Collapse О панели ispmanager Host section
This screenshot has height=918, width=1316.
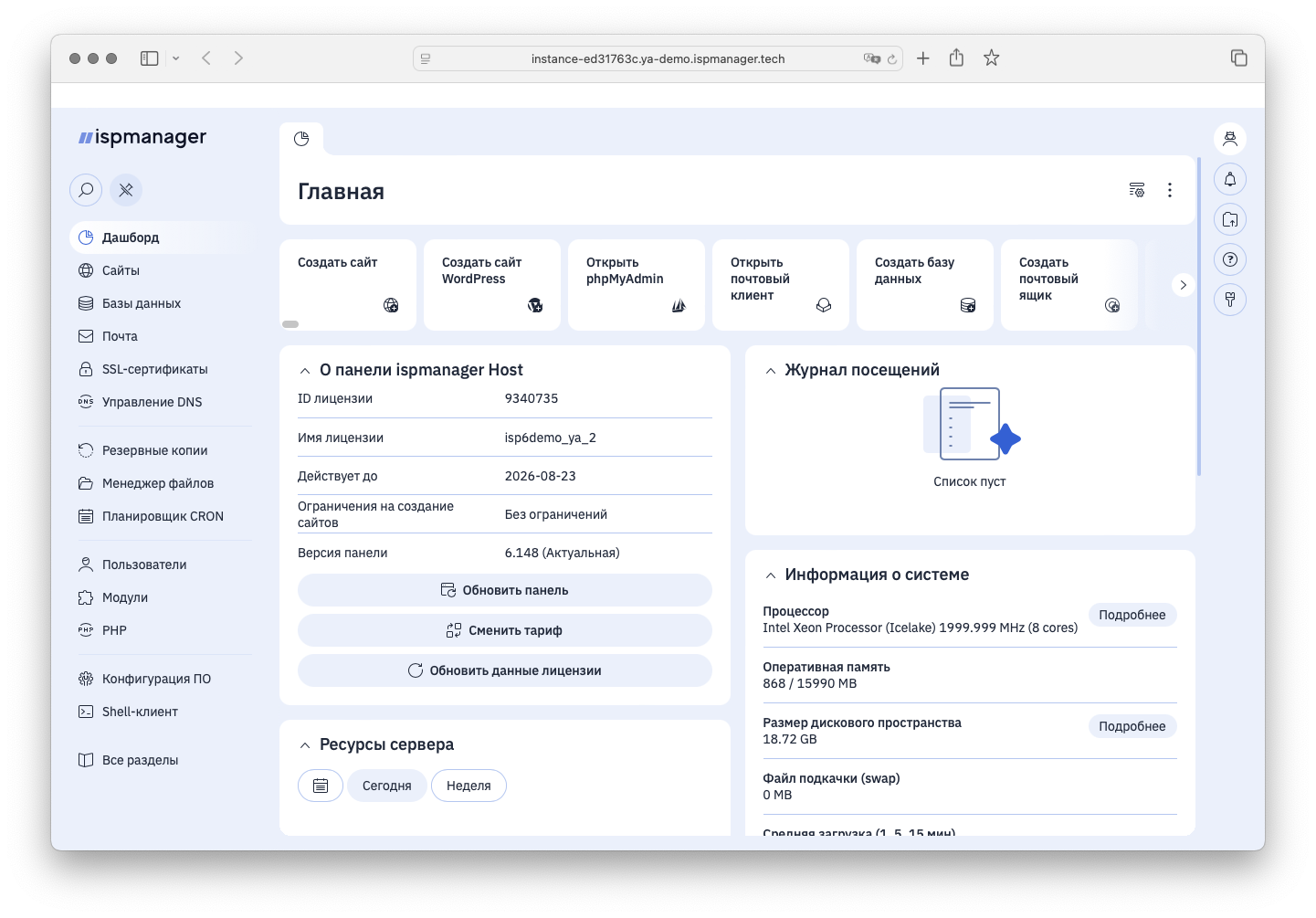[x=305, y=371]
